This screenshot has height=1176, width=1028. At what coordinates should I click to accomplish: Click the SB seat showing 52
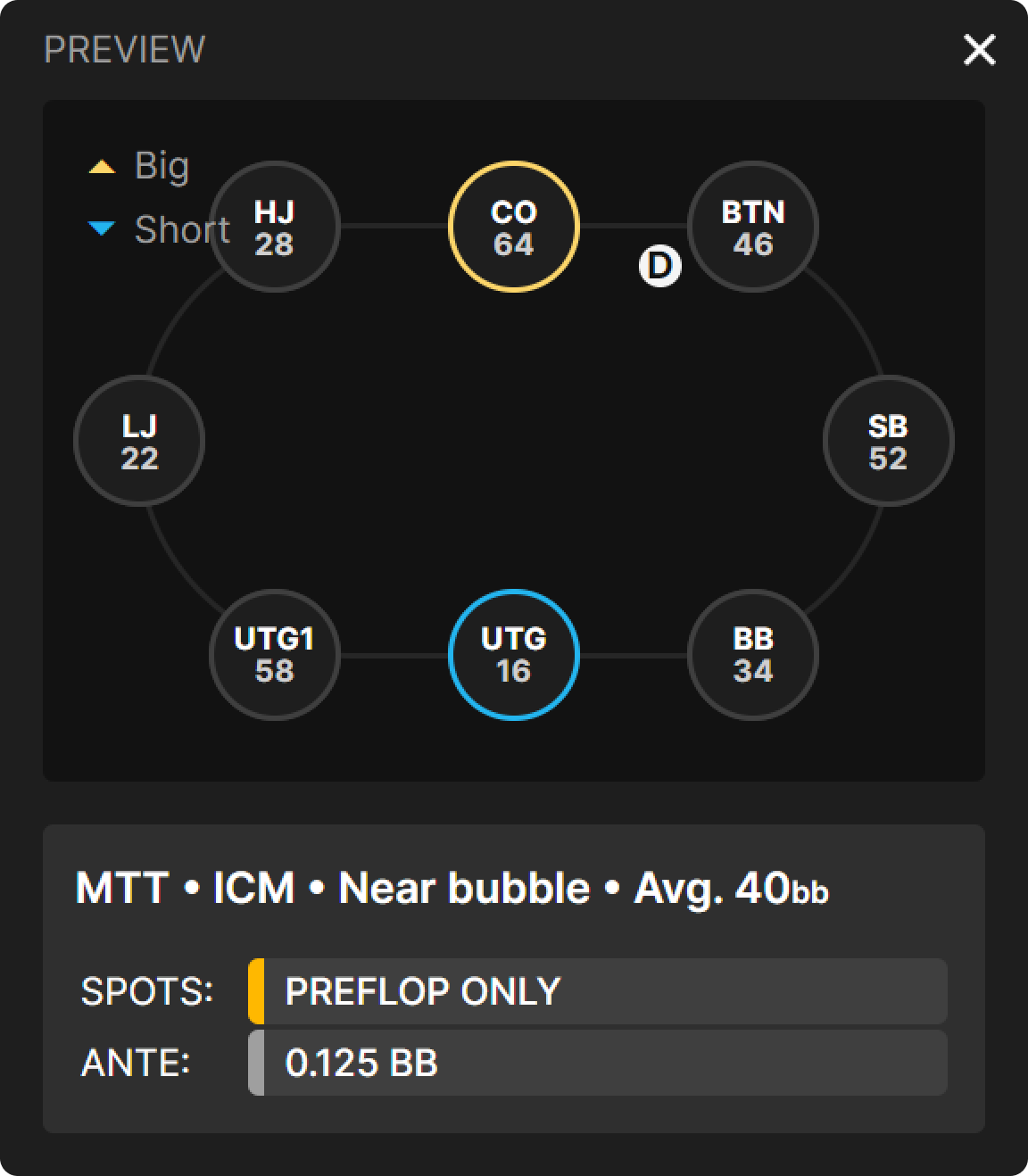pos(888,441)
